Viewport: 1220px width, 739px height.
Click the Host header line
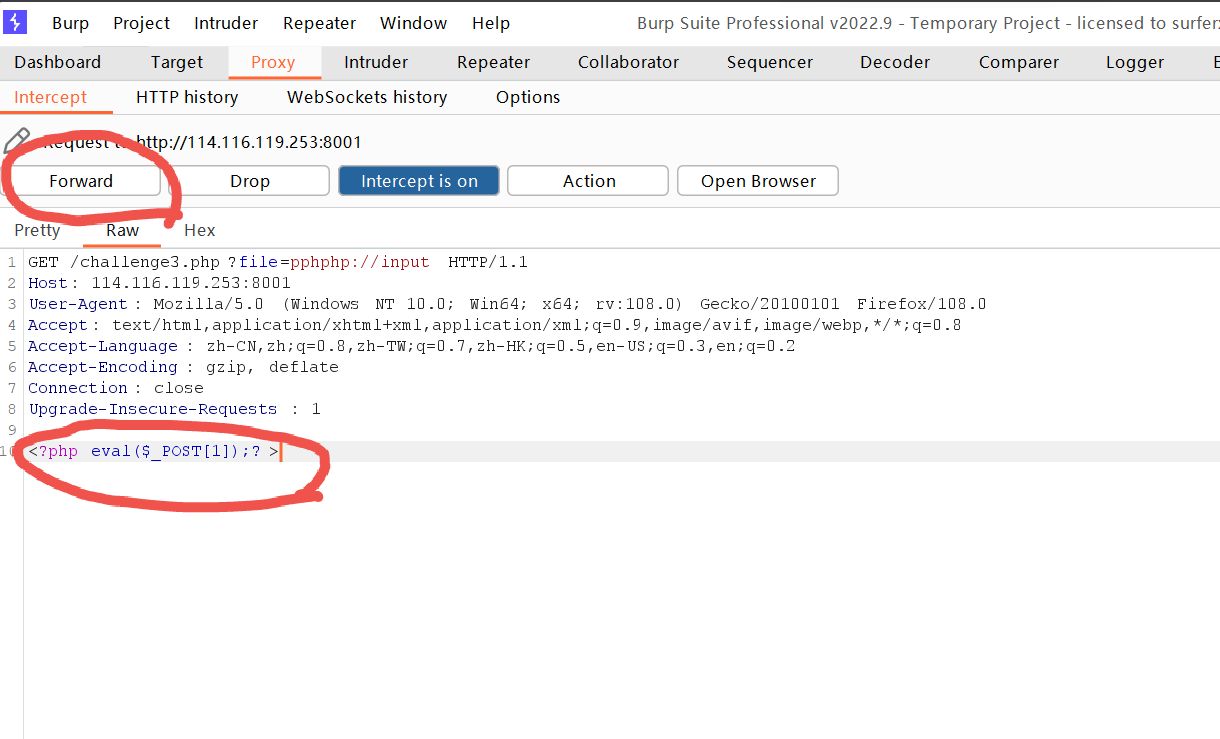[160, 283]
